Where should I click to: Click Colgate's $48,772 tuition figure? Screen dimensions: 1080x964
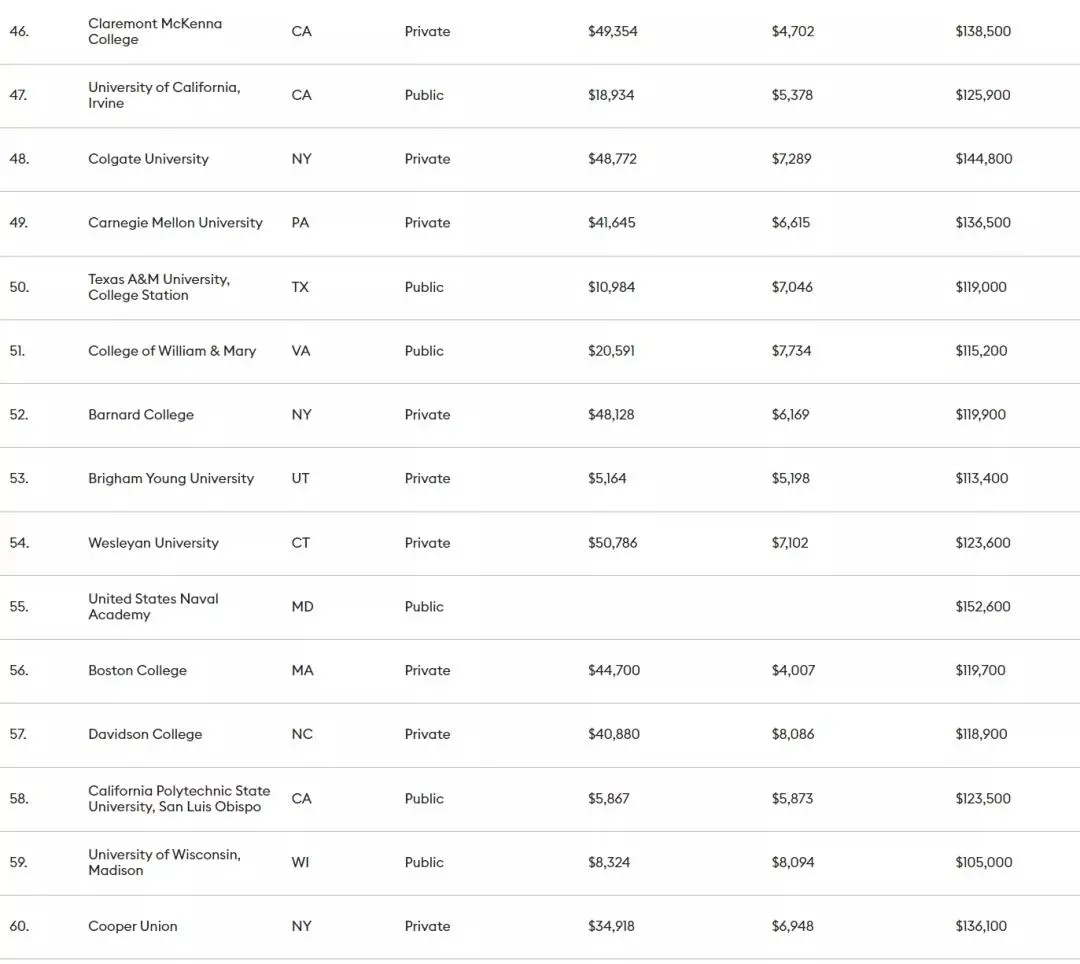(612, 159)
